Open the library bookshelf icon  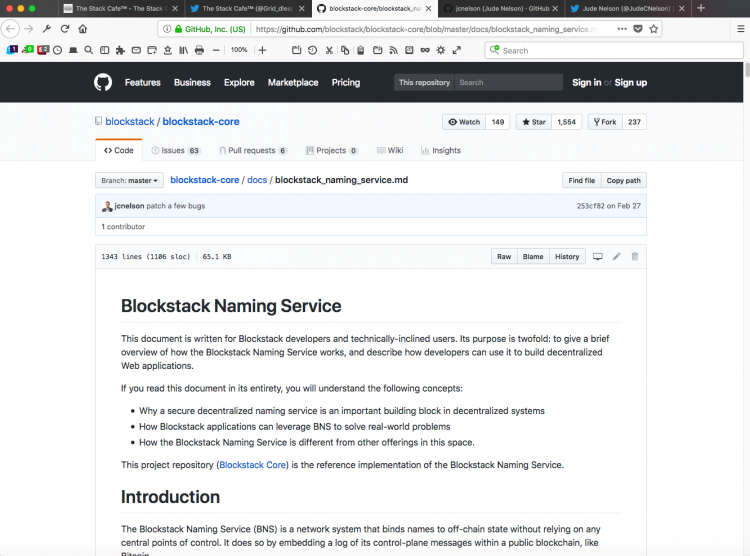click(x=183, y=50)
